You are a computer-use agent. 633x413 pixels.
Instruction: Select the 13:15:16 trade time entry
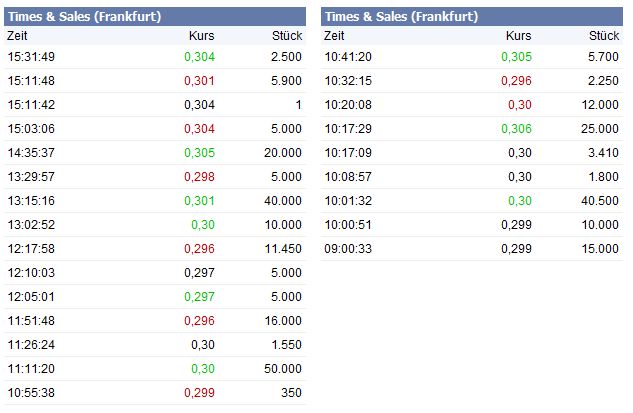pyautogui.click(x=31, y=200)
